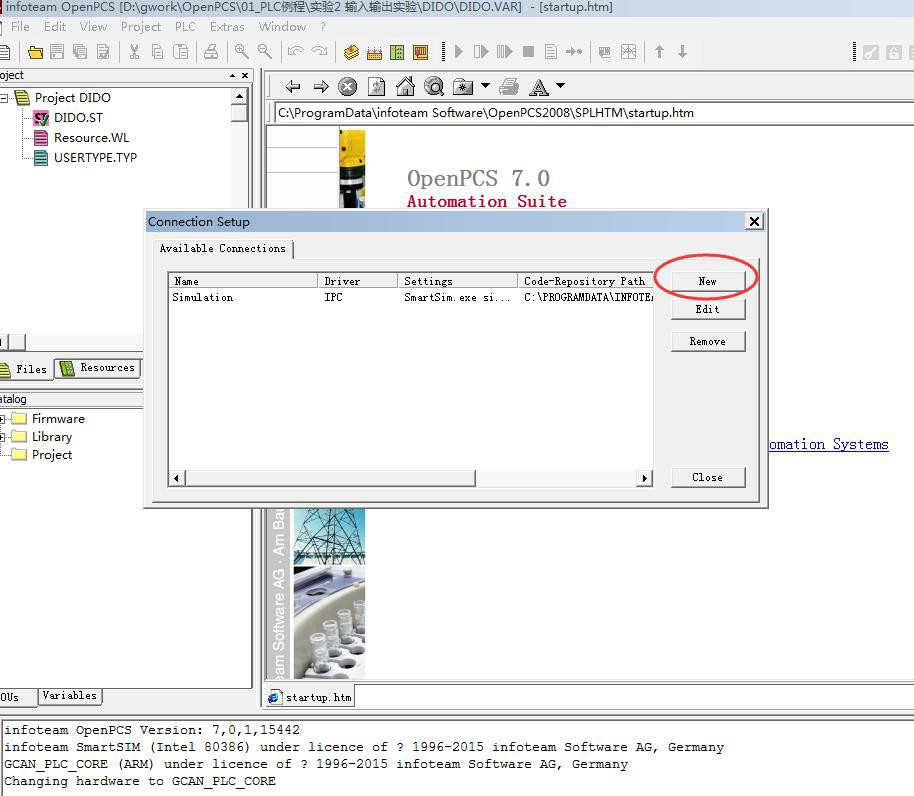Image resolution: width=914 pixels, height=796 pixels.
Task: Expand the Library catalog folder
Action: pos(3,437)
